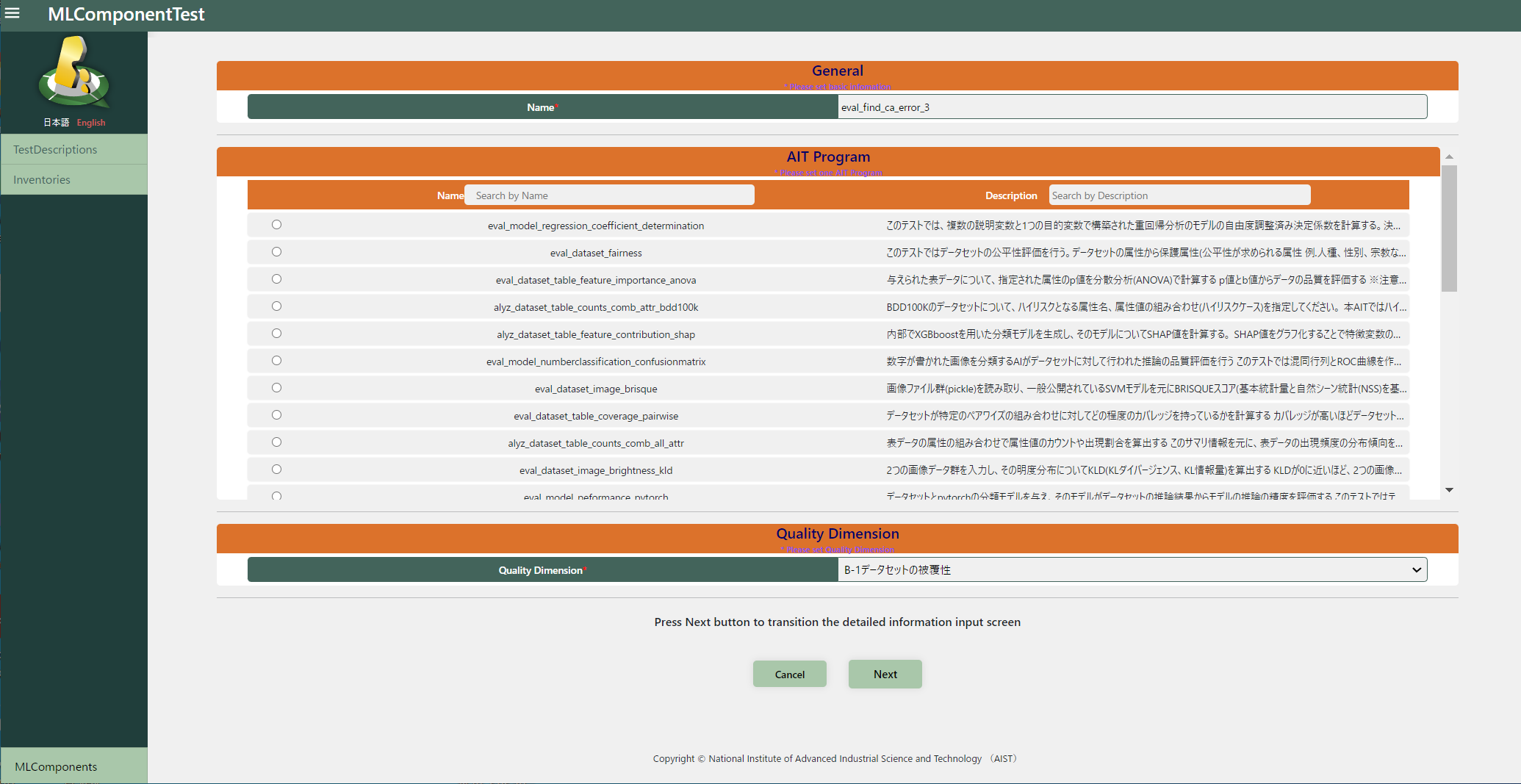Image resolution: width=1521 pixels, height=784 pixels.
Task: Switch language to English
Action: pyautogui.click(x=91, y=123)
